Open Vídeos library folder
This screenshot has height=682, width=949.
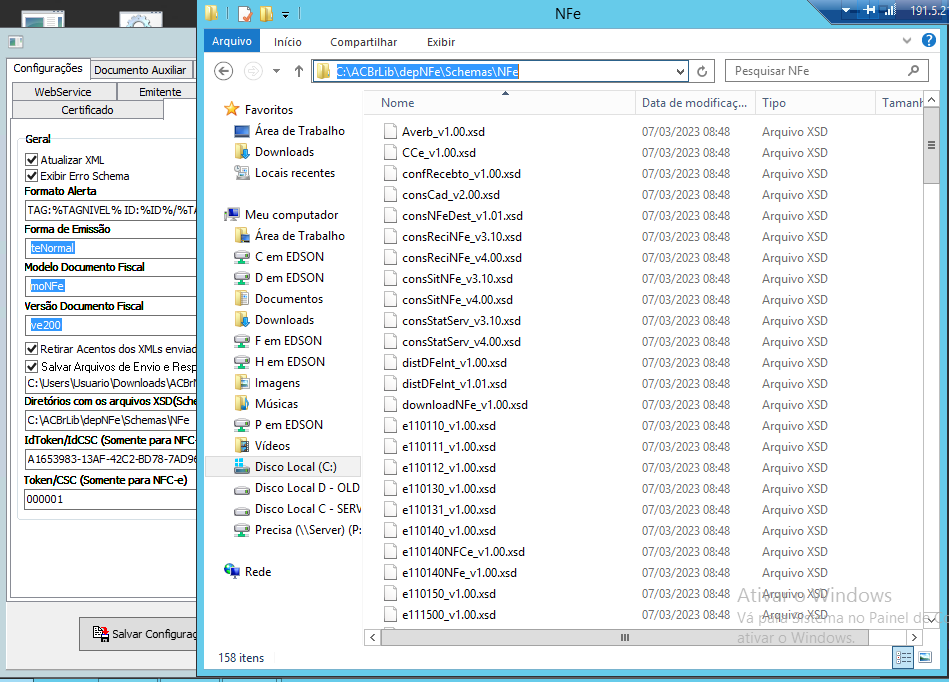click(x=262, y=446)
